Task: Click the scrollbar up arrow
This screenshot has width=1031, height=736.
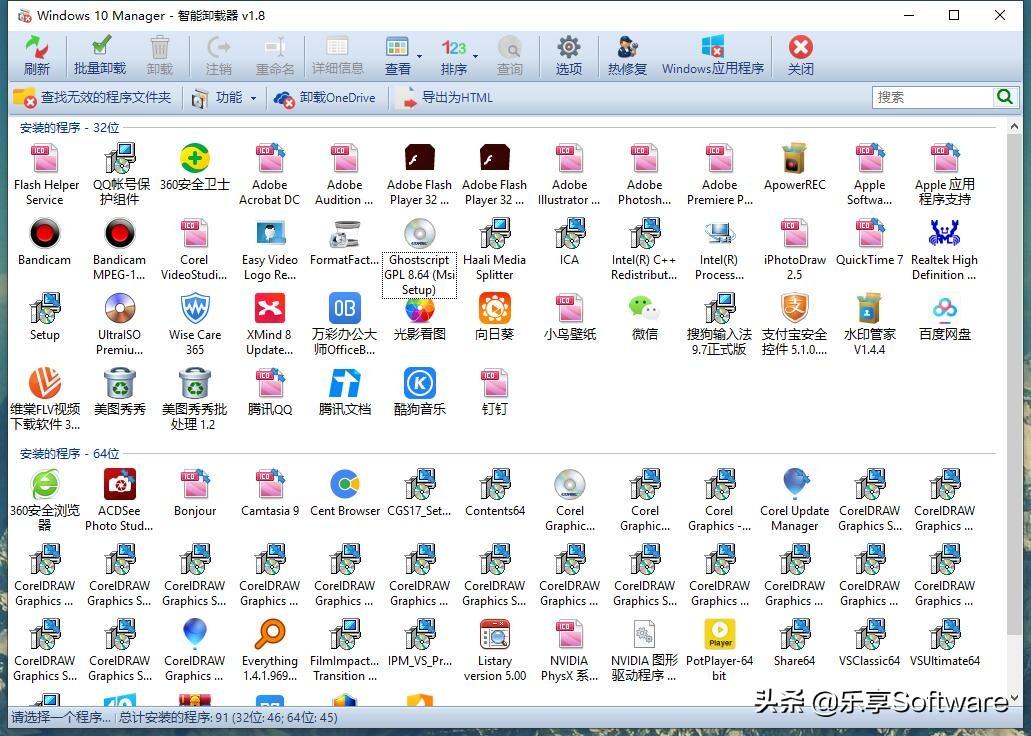Action: [x=1013, y=126]
